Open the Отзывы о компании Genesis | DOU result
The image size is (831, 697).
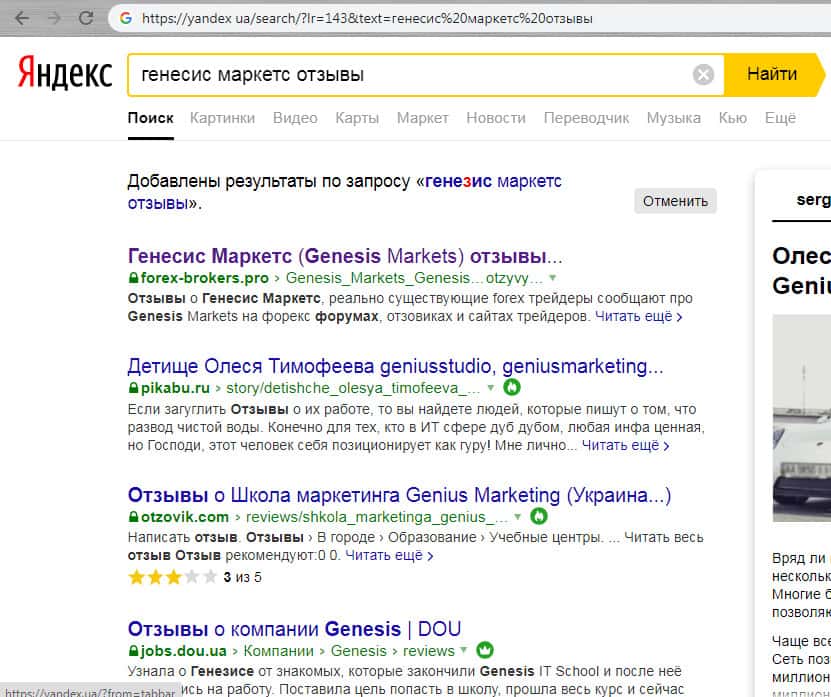tap(294, 629)
